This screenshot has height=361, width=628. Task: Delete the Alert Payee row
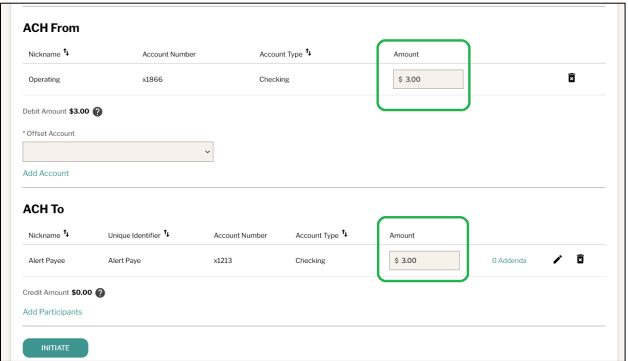(x=580, y=259)
